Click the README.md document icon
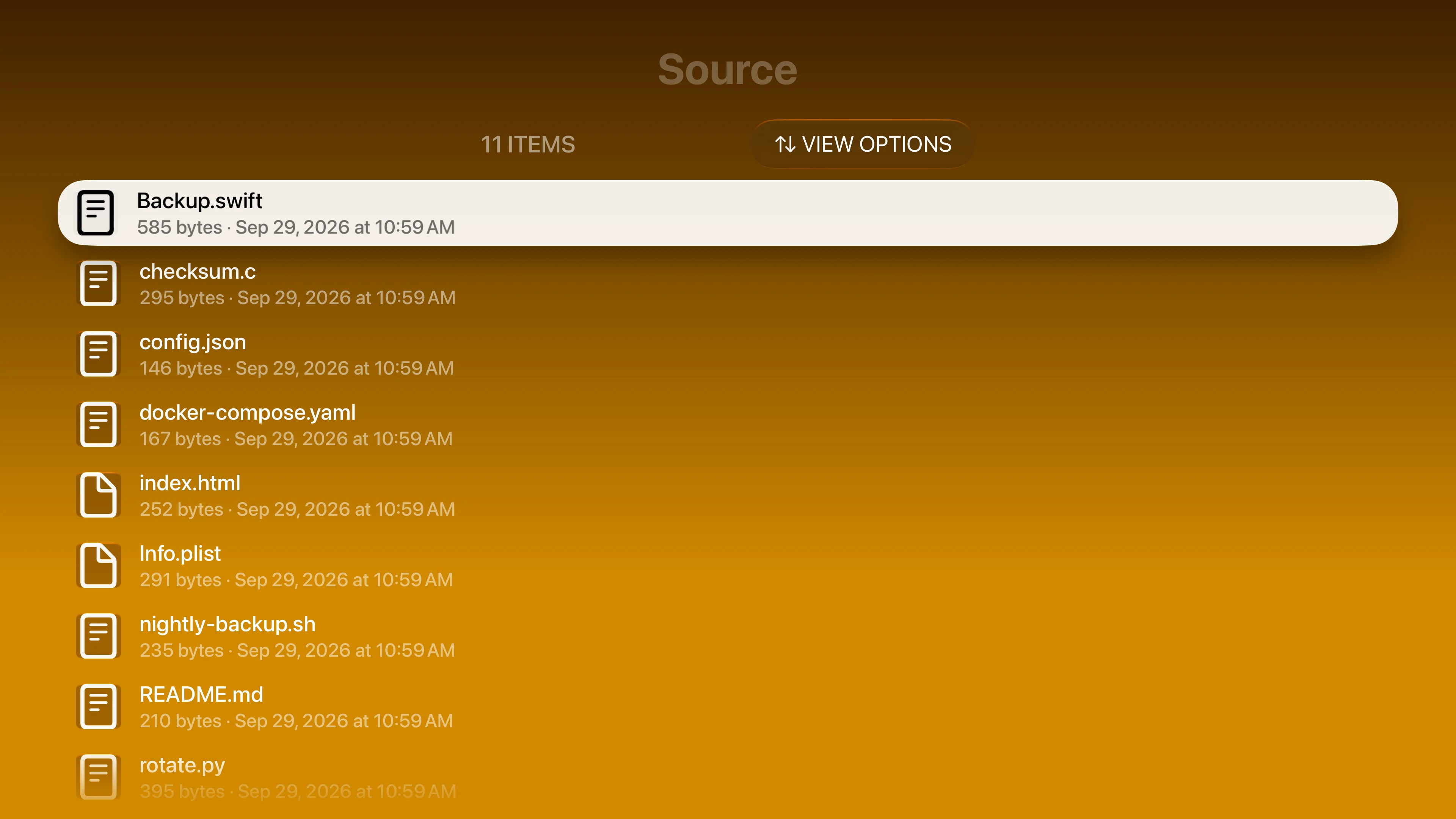Viewport: 1456px width, 819px height. click(x=98, y=707)
